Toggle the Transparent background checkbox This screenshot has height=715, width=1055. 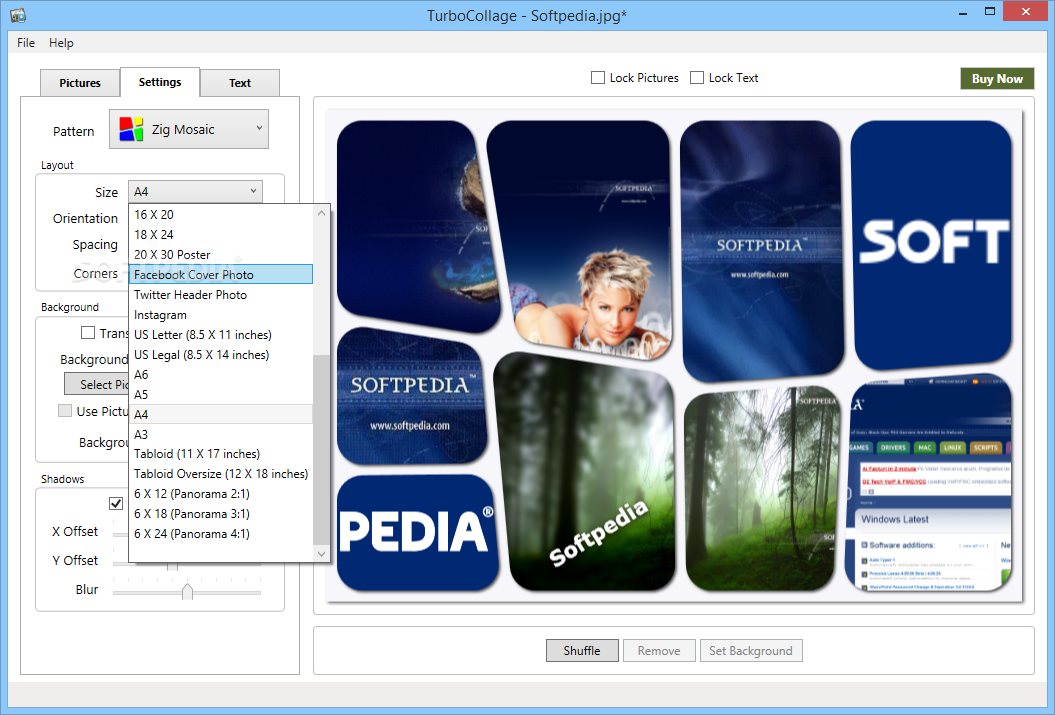click(87, 332)
